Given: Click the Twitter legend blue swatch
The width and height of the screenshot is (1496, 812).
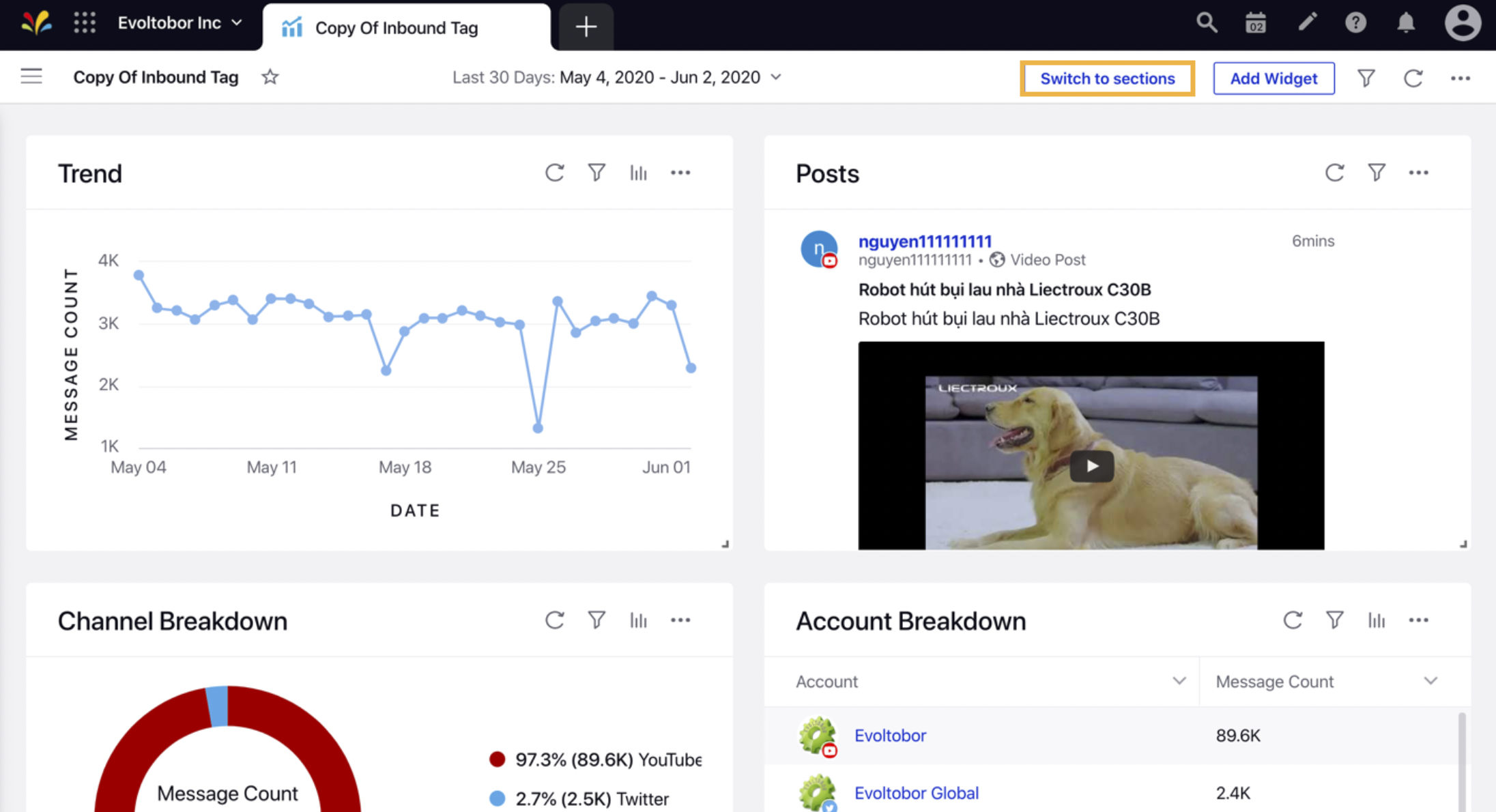Looking at the screenshot, I should click(x=497, y=798).
